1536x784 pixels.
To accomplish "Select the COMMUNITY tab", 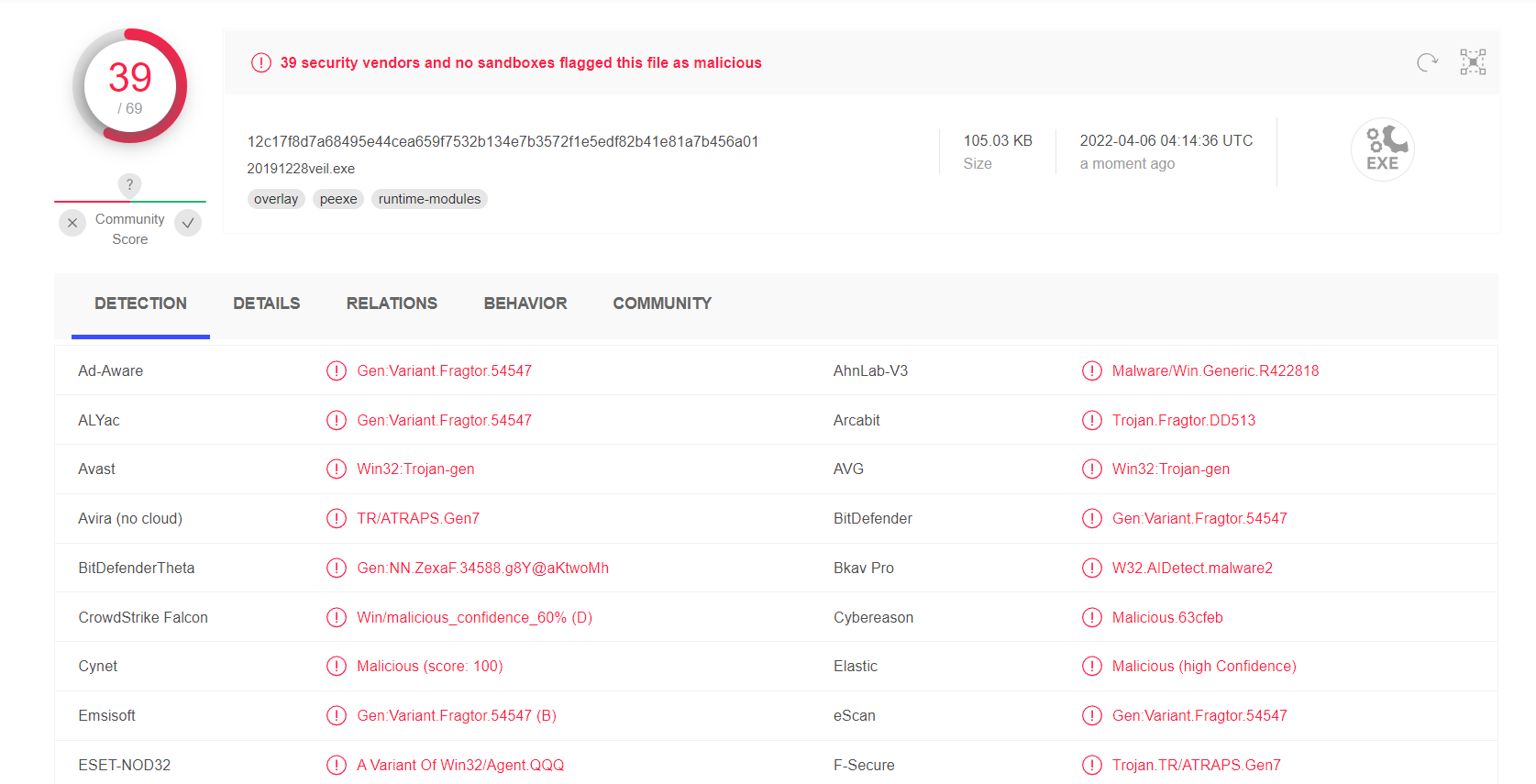I will pos(662,304).
